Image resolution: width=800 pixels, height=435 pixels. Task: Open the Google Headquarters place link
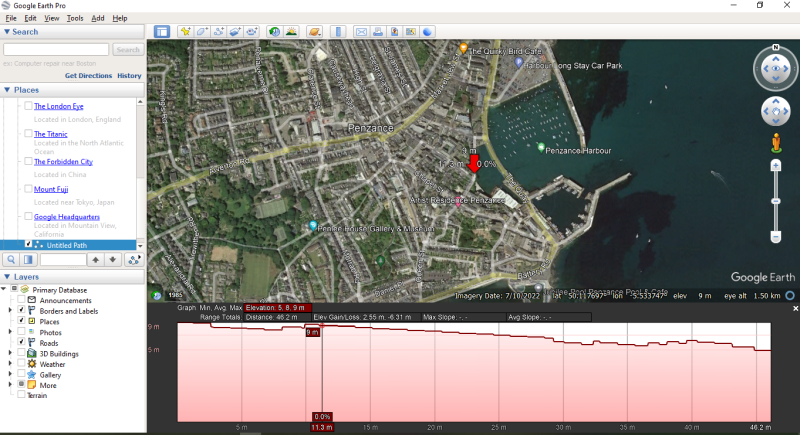click(67, 217)
